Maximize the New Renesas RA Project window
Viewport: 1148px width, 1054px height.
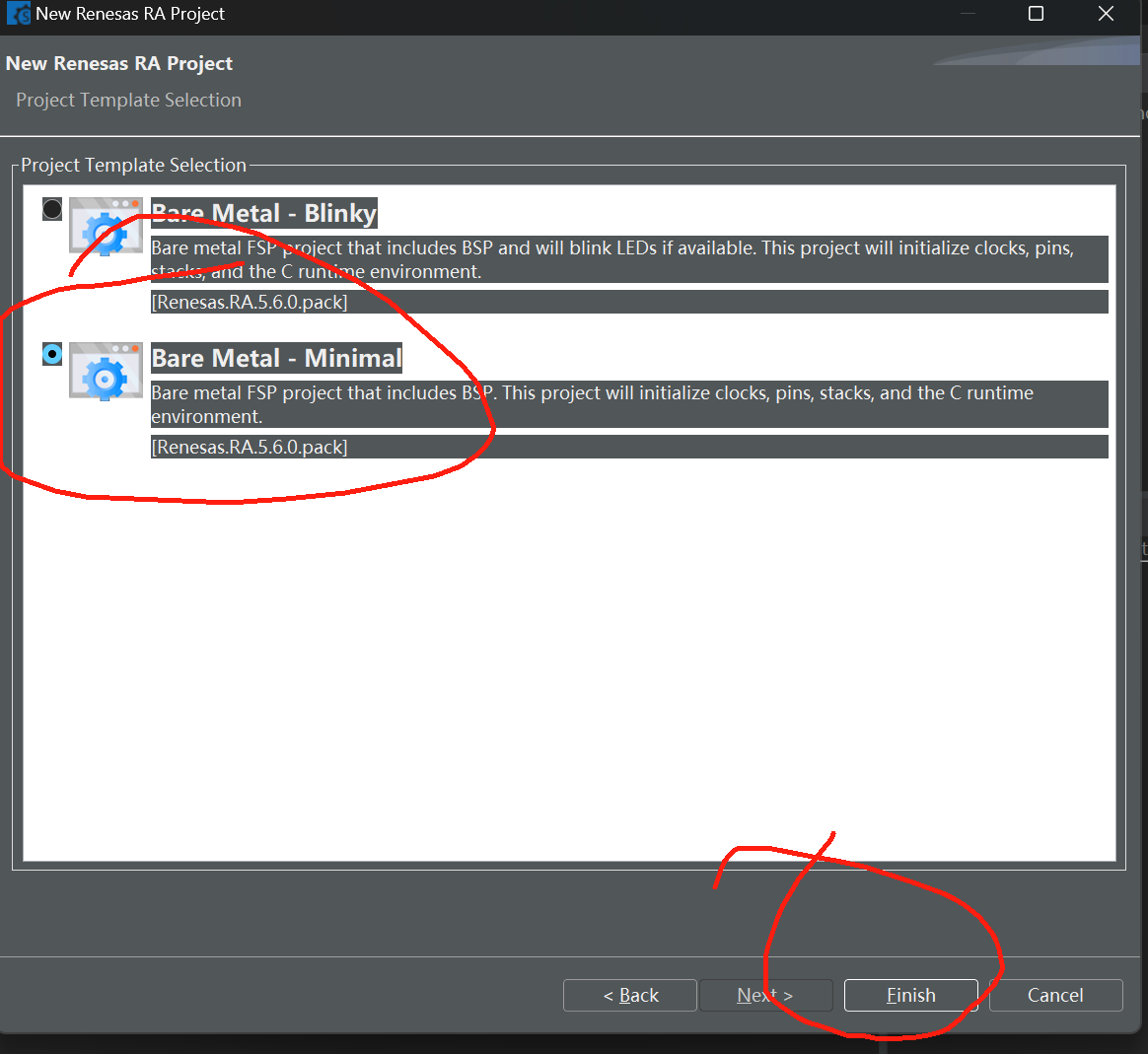(1036, 14)
